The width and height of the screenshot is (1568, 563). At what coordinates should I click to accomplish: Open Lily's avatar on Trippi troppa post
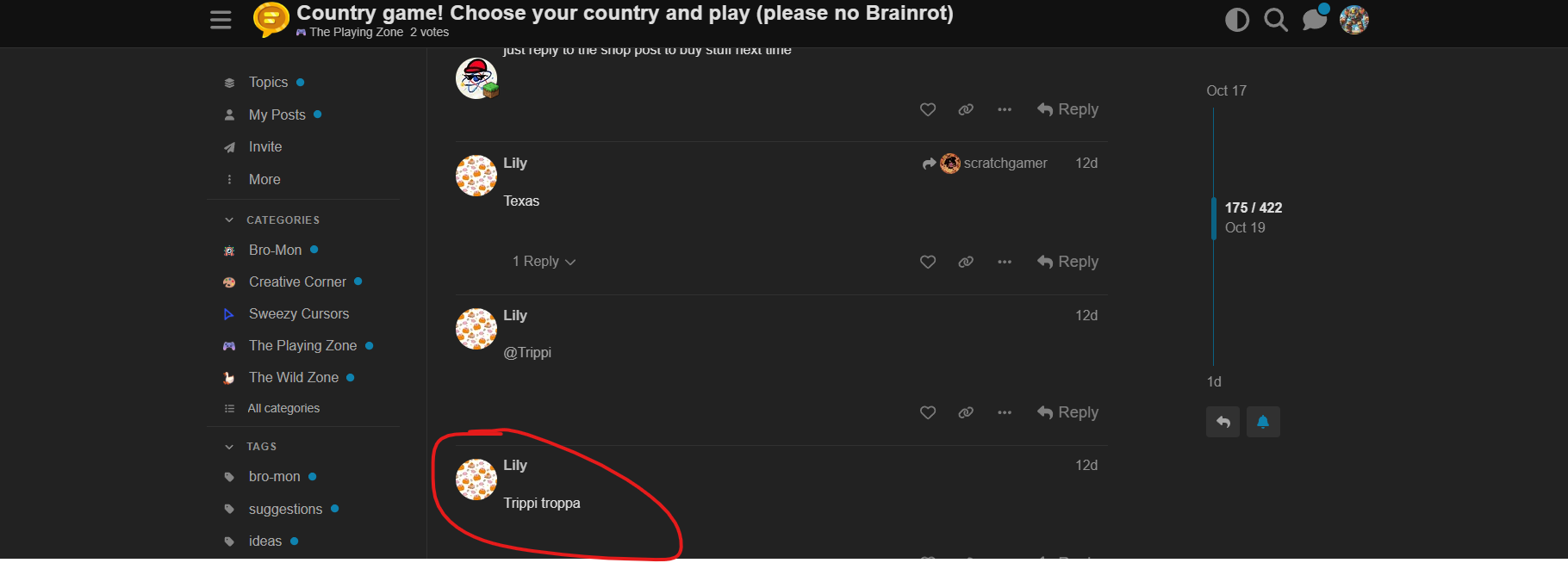coord(476,479)
